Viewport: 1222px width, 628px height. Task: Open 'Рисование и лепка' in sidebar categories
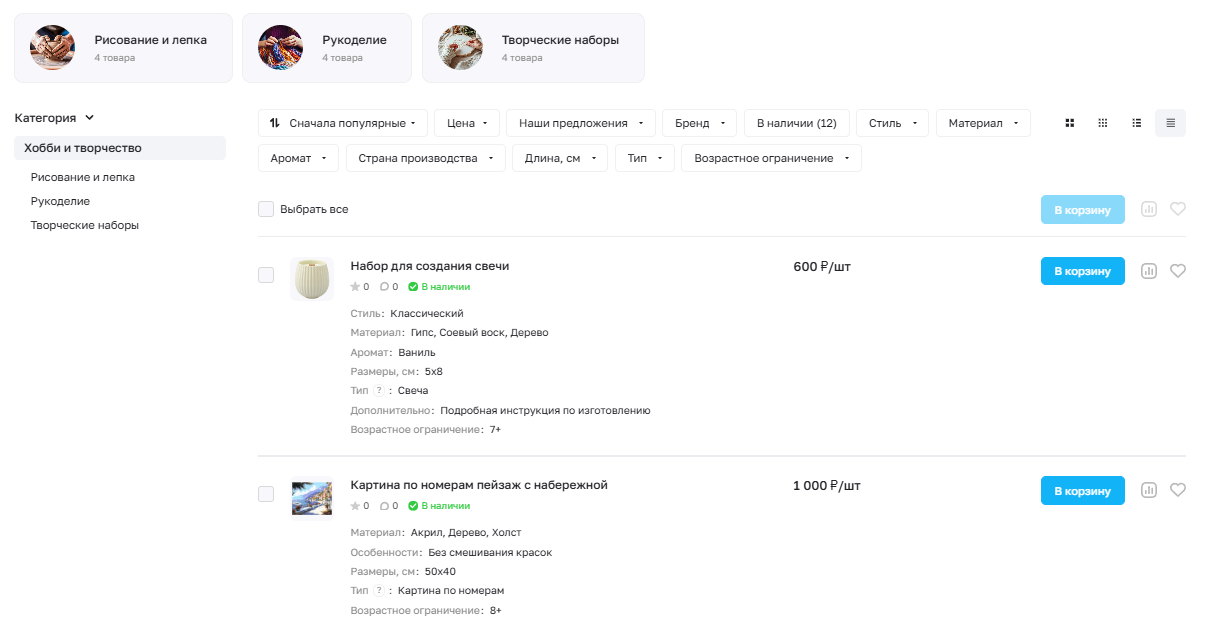click(83, 177)
